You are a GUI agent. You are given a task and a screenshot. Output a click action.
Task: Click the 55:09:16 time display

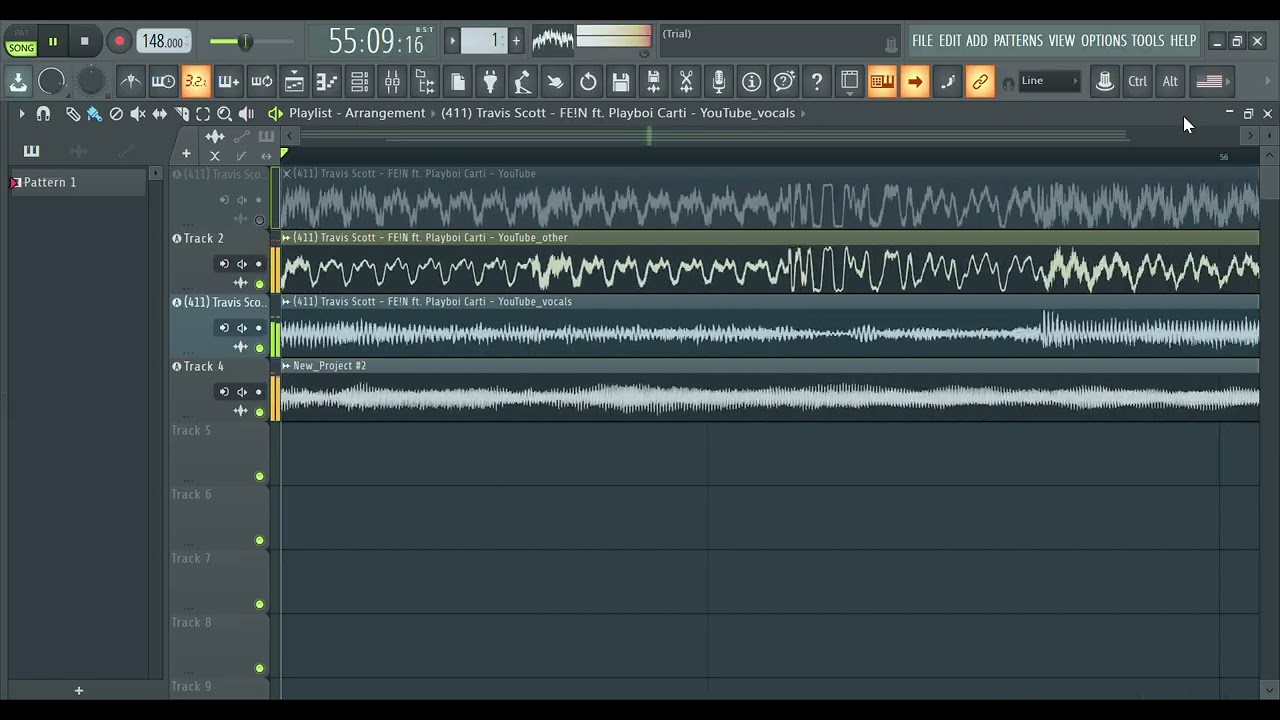[x=377, y=41]
